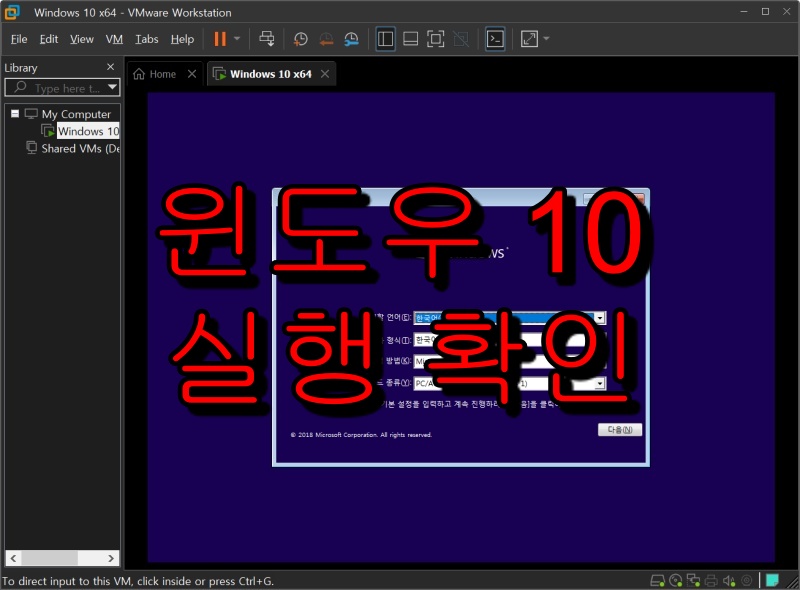This screenshot has height=590, width=800.
Task: Click the hard disk status icon
Action: point(658,579)
